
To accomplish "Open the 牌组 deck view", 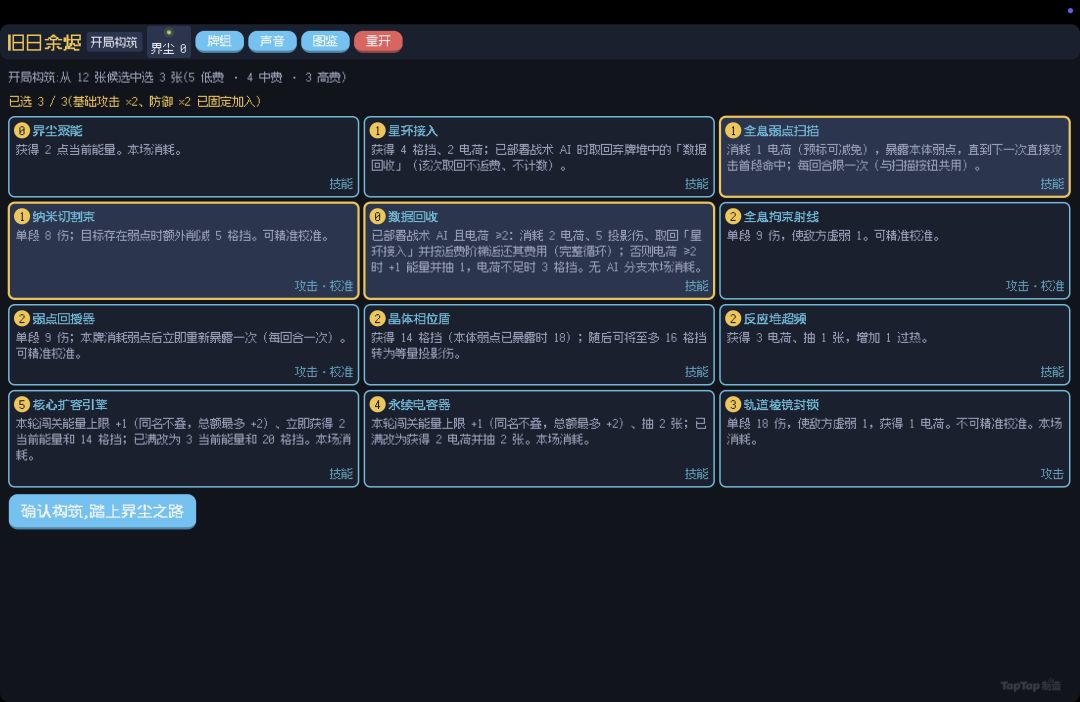I will (219, 41).
